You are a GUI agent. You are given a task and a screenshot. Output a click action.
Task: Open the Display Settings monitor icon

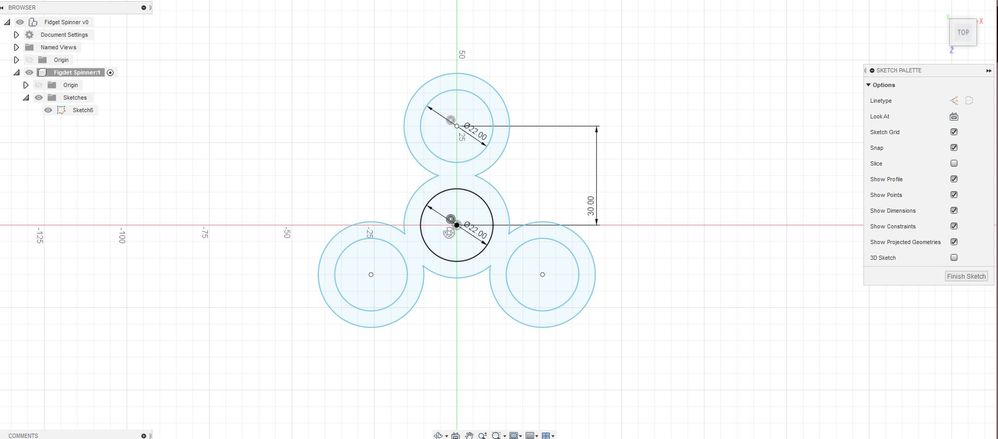click(514, 436)
